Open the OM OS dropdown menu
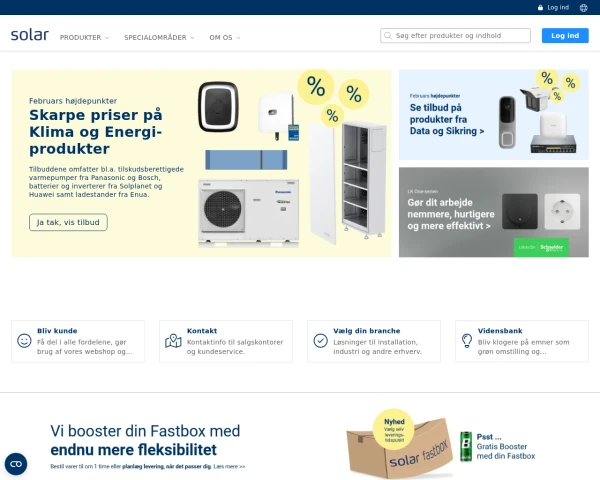The image size is (600, 480). [225, 38]
